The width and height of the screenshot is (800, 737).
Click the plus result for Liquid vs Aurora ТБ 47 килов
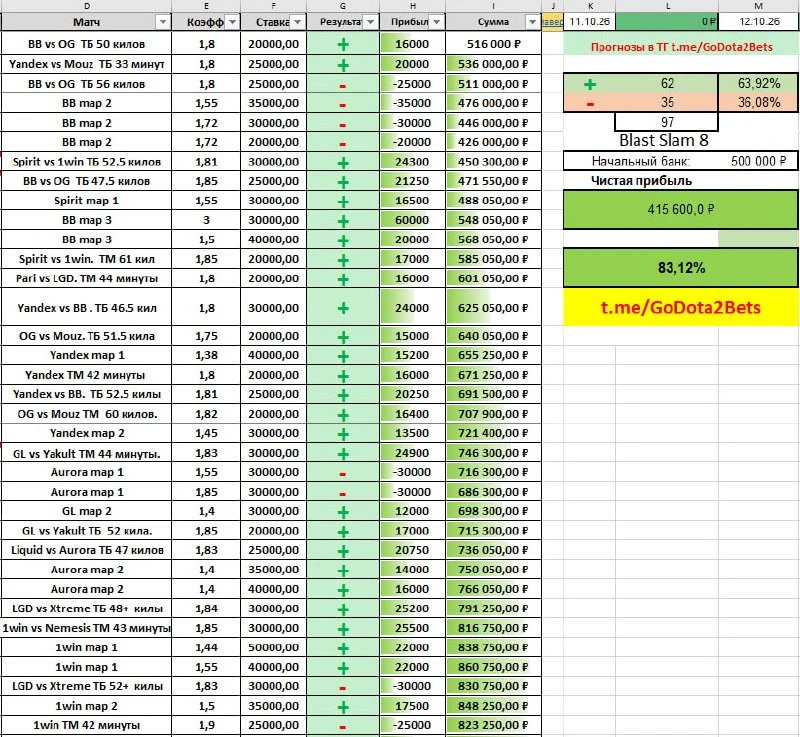click(343, 551)
